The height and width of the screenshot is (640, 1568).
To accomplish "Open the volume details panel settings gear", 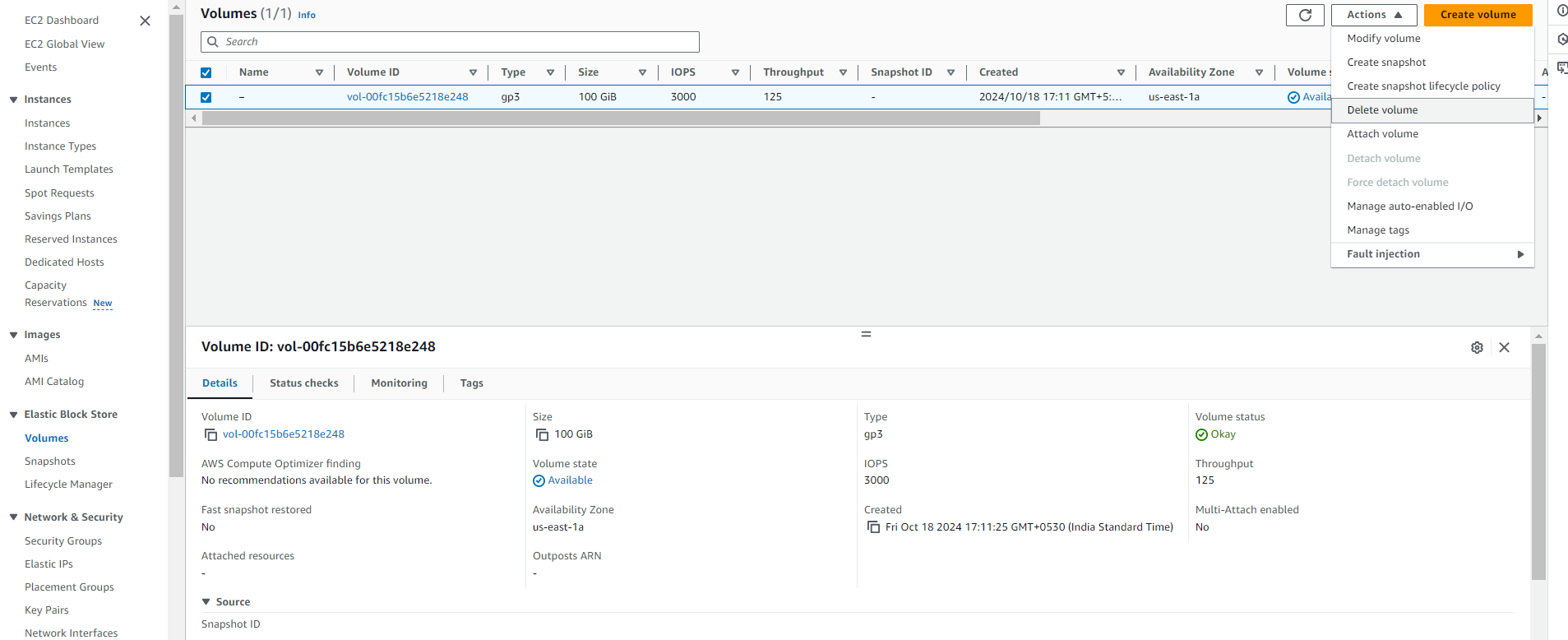I will coord(1477,347).
